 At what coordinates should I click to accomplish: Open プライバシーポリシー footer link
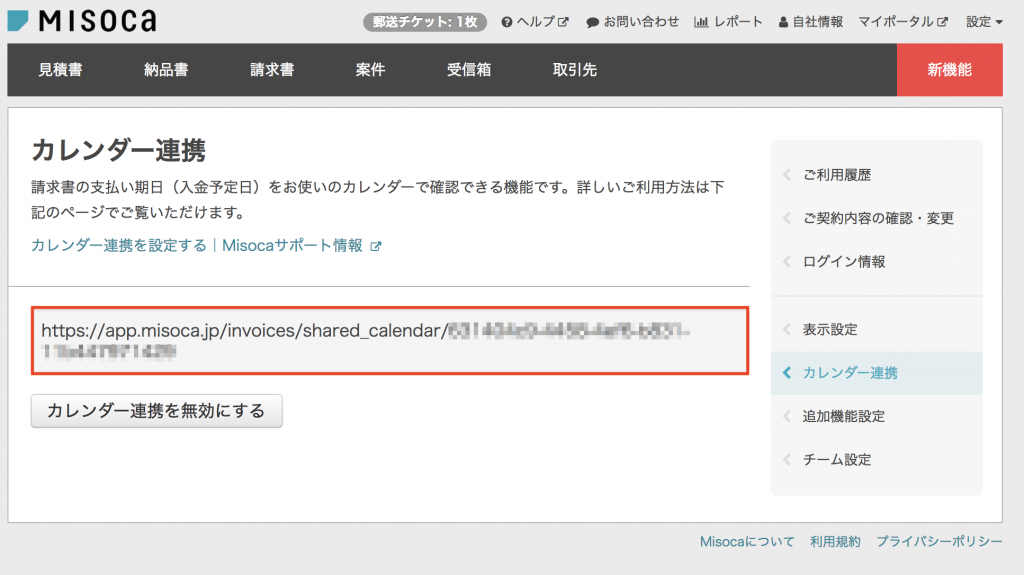[939, 542]
